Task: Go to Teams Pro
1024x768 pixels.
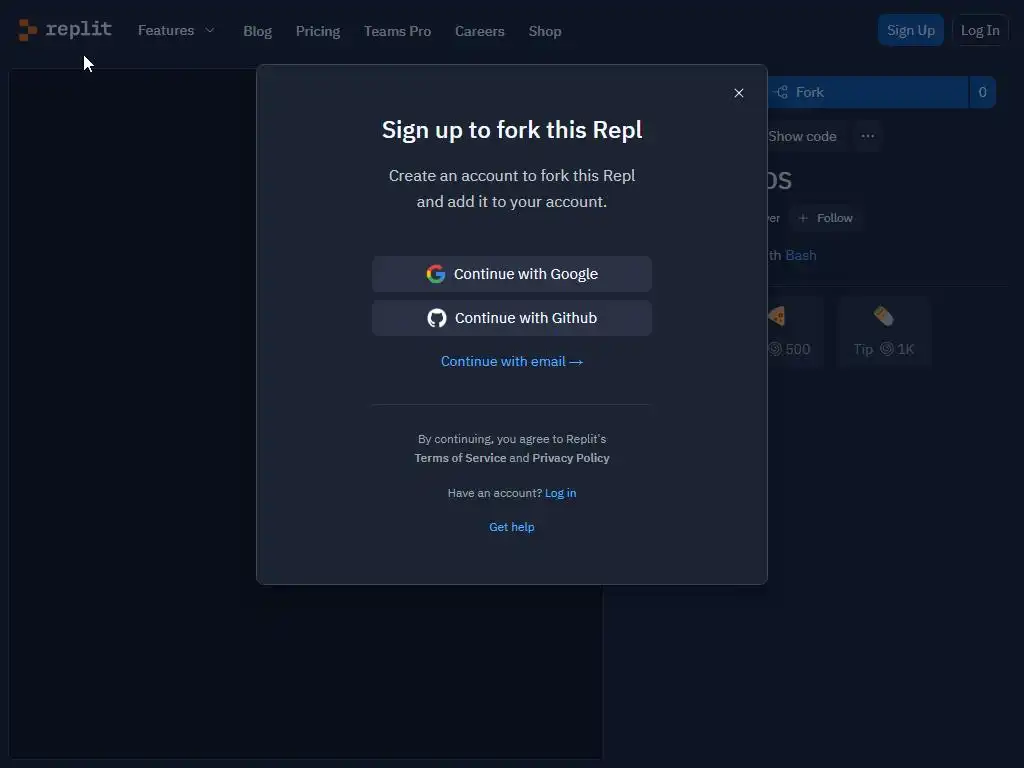Action: pyautogui.click(x=397, y=31)
